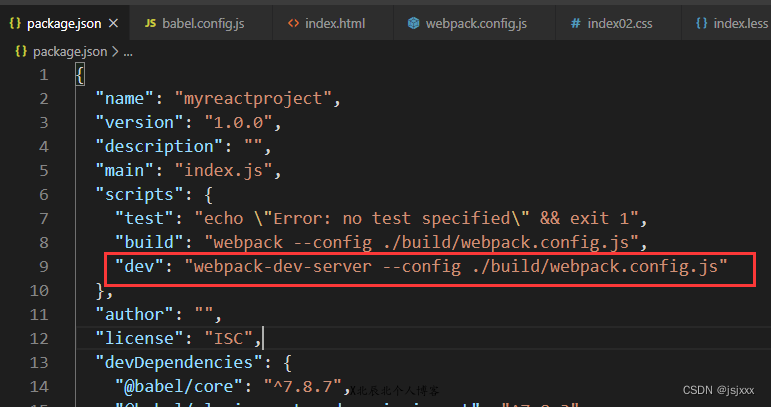
Task: Click the braces icon on index.less tab
Action: pyautogui.click(x=702, y=23)
